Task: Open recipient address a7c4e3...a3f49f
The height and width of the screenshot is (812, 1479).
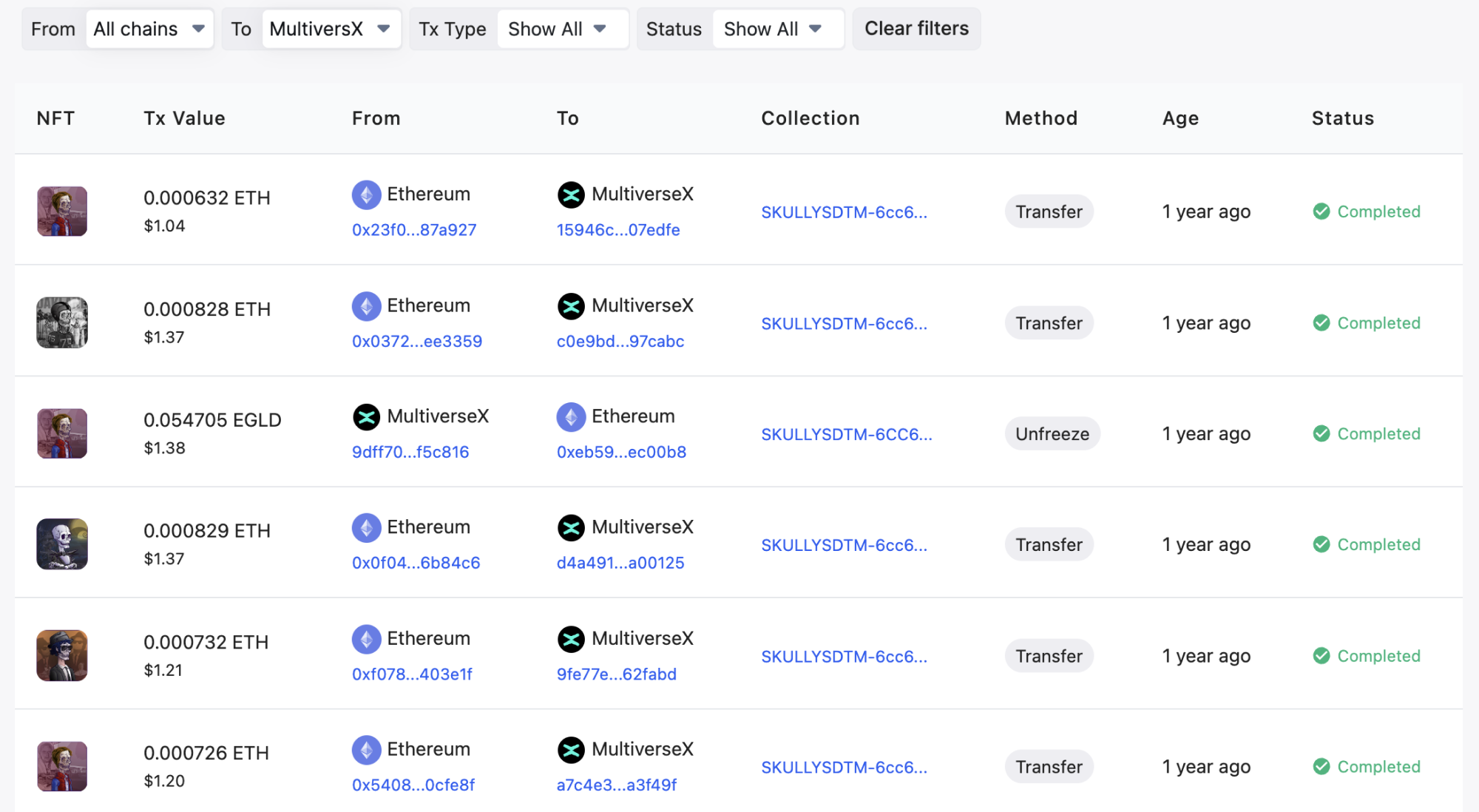Action: 617,785
